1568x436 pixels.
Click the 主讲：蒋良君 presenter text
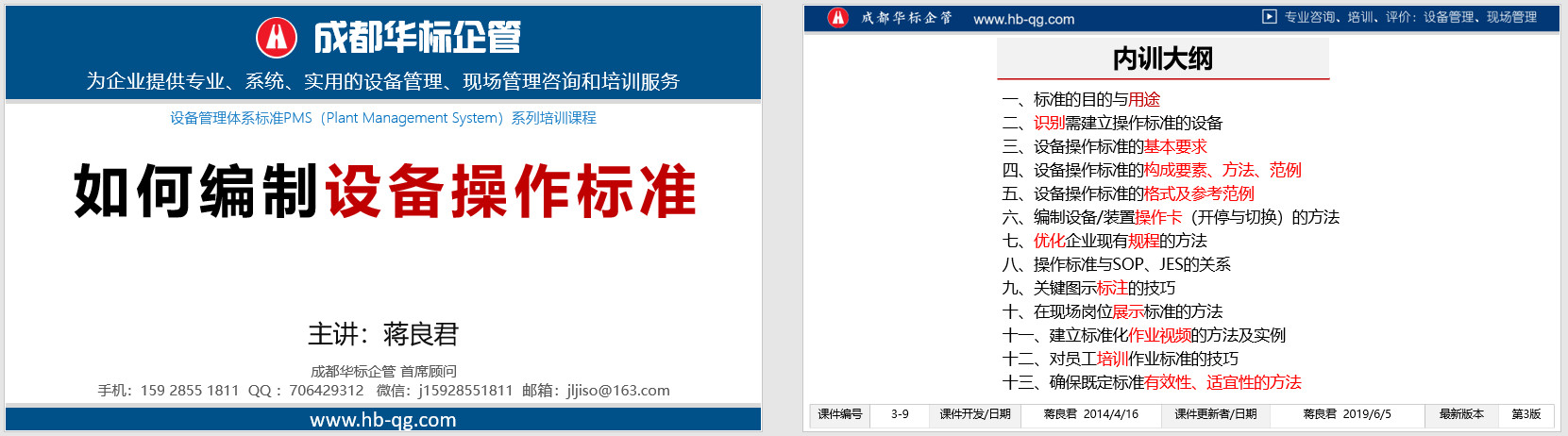click(382, 334)
